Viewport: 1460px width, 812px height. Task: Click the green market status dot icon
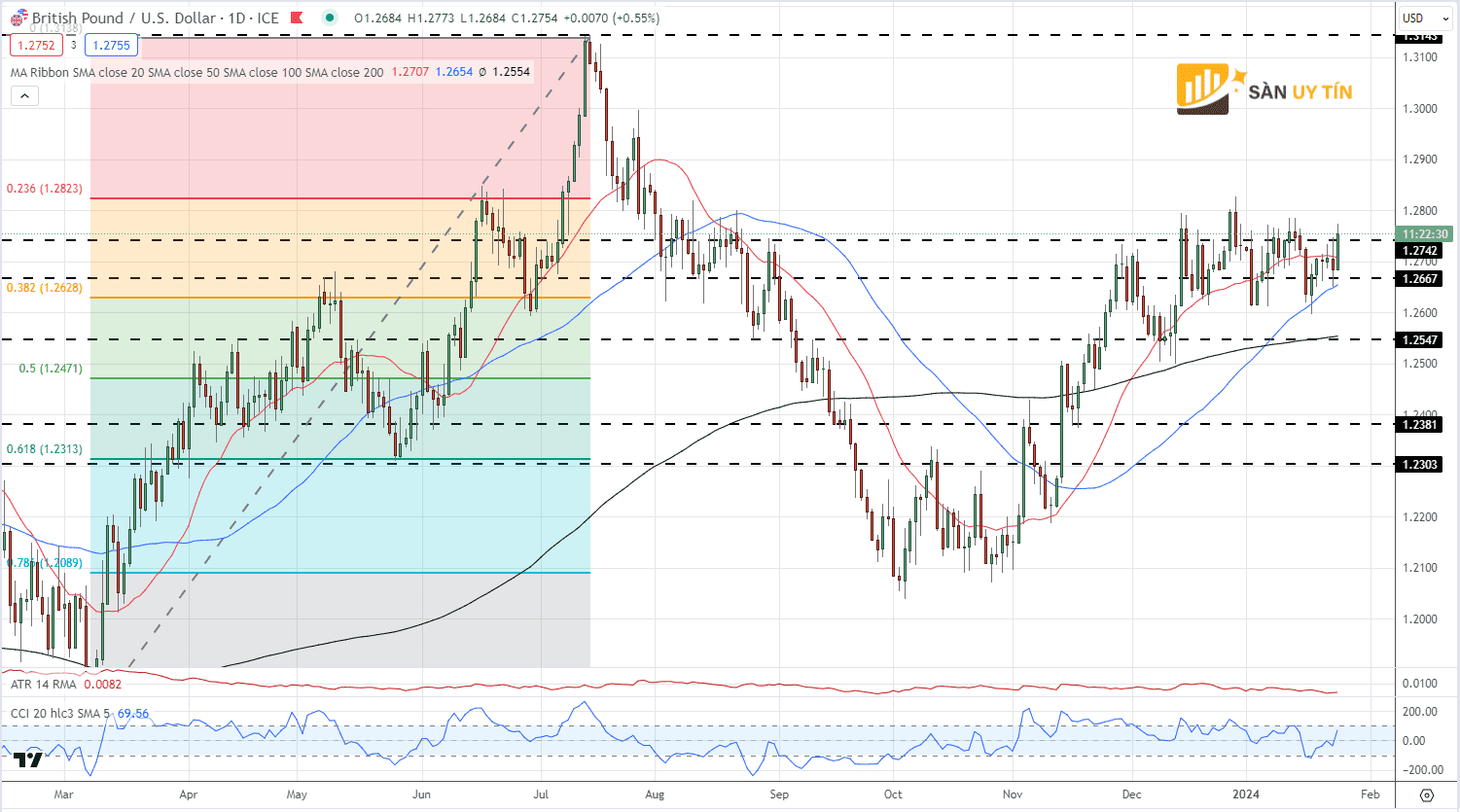[330, 18]
